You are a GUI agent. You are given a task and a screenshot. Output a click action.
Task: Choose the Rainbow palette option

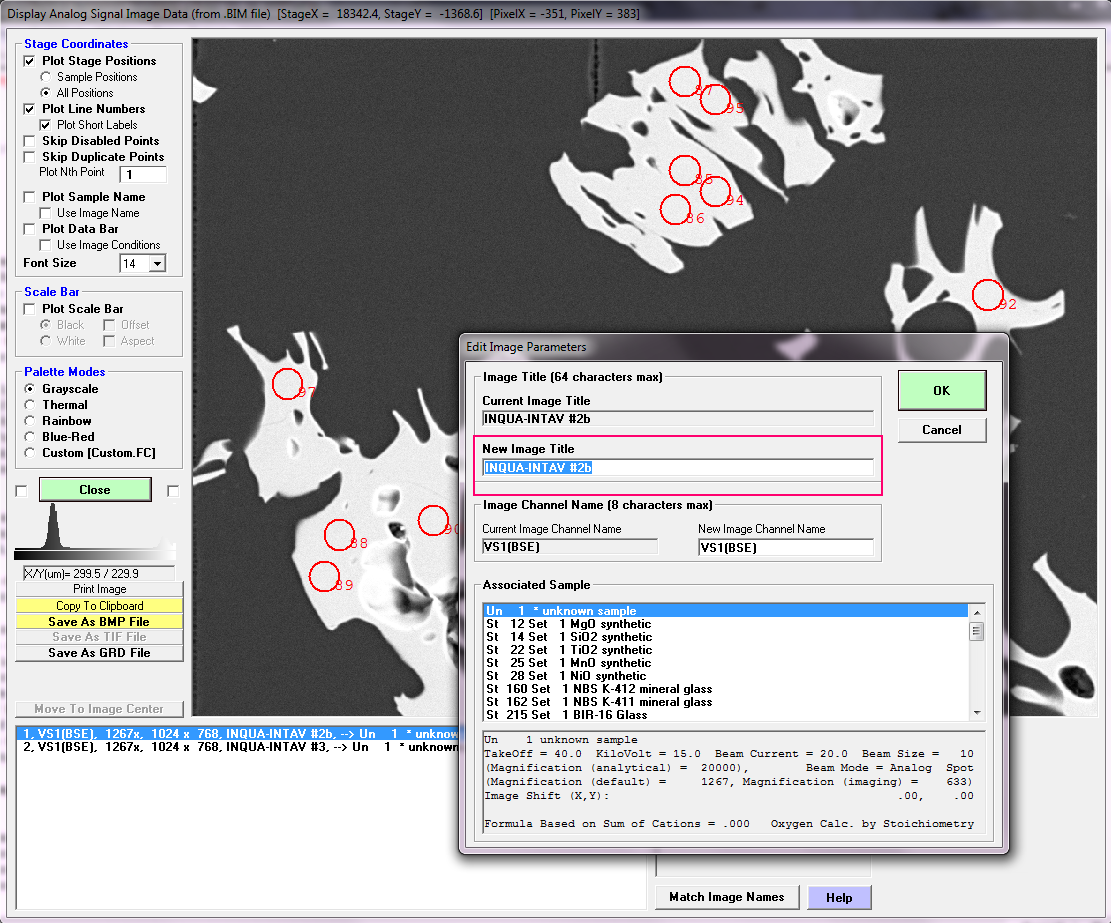coord(31,421)
